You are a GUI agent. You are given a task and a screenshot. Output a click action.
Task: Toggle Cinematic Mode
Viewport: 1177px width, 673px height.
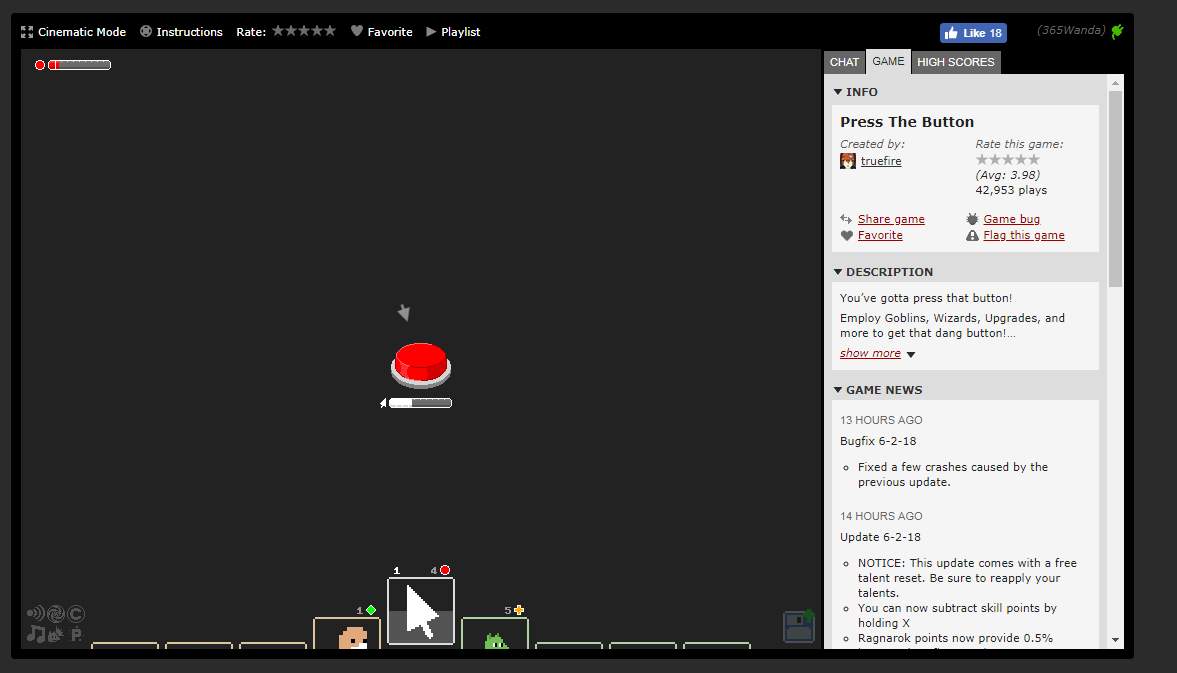point(73,32)
